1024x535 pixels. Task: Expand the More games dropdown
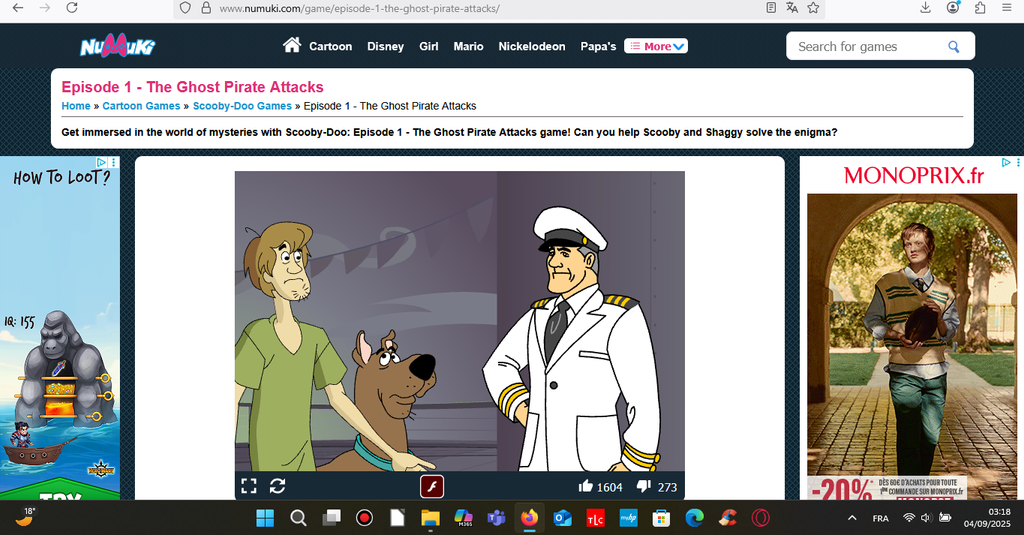coord(656,46)
